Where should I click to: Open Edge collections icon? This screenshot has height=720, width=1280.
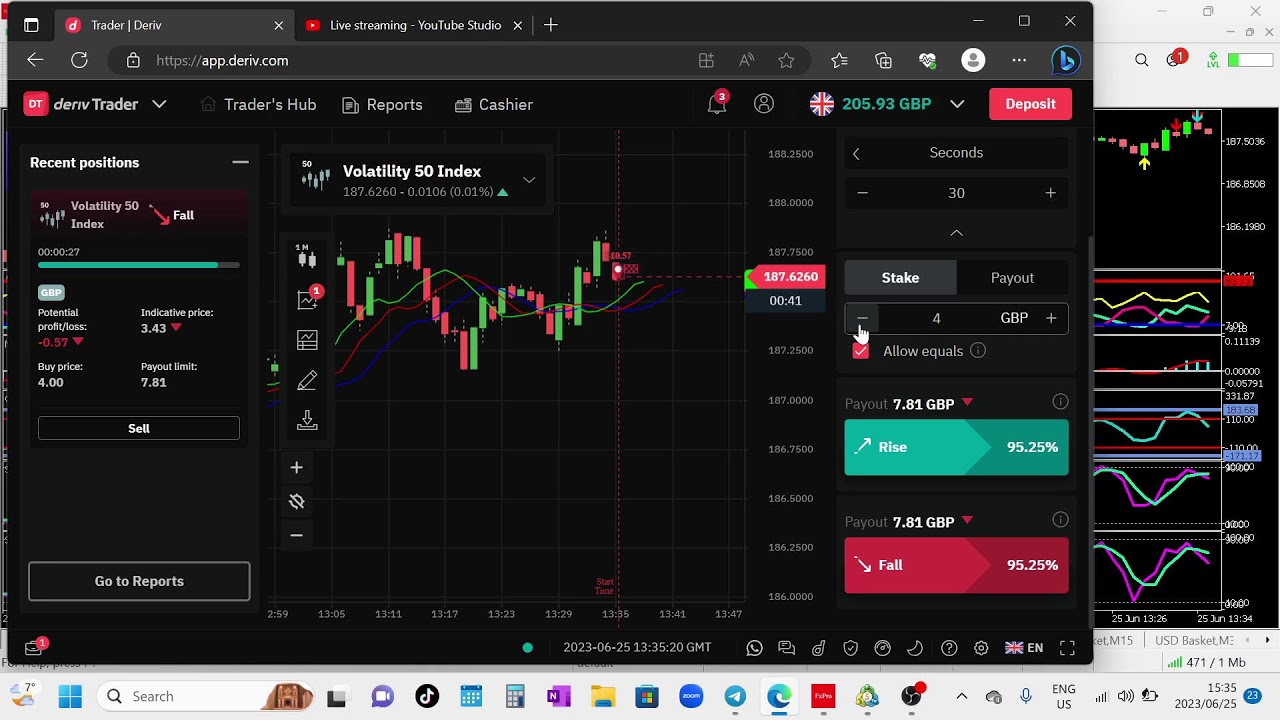pos(883,61)
